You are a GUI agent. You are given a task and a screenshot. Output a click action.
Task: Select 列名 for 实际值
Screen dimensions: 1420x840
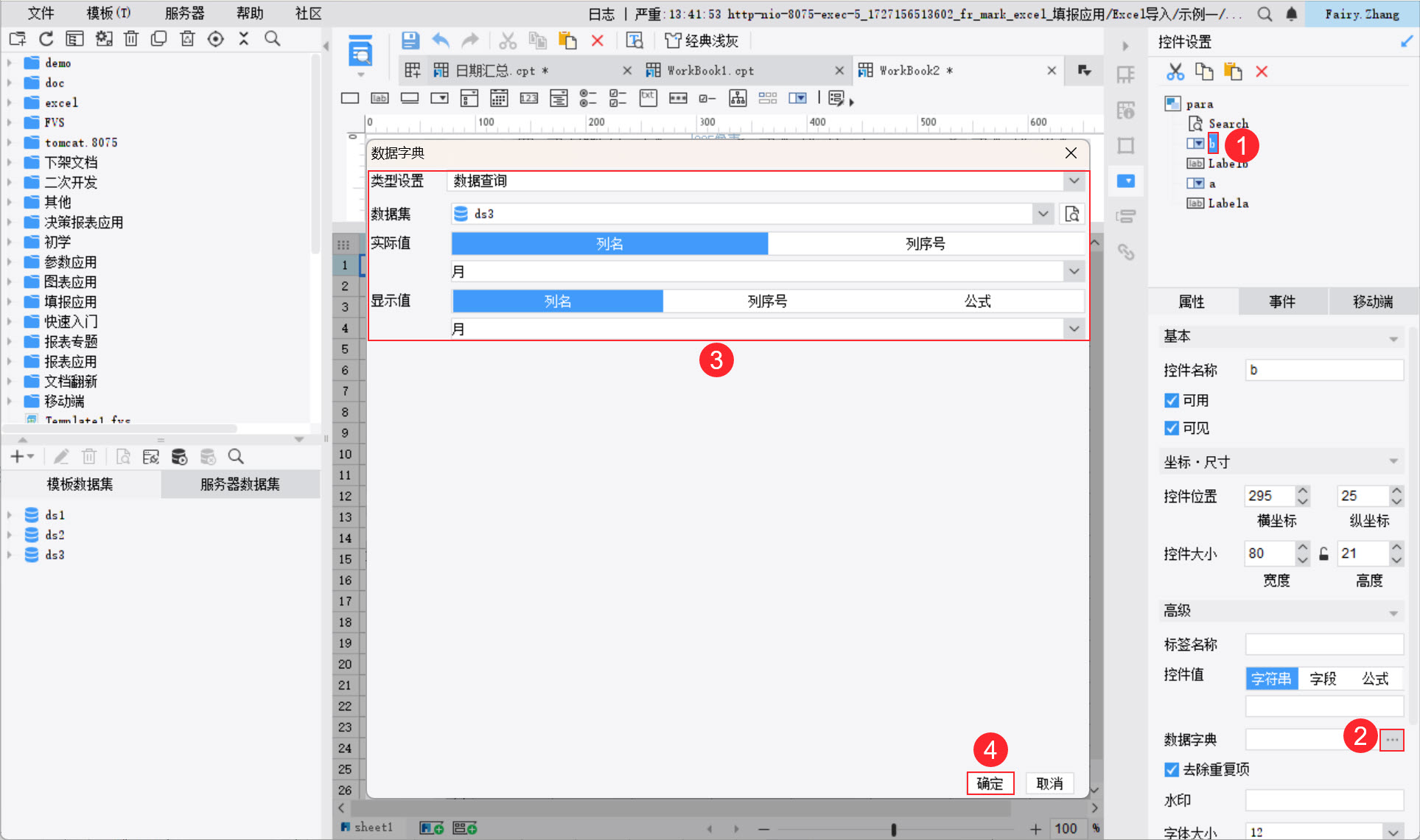click(x=609, y=244)
